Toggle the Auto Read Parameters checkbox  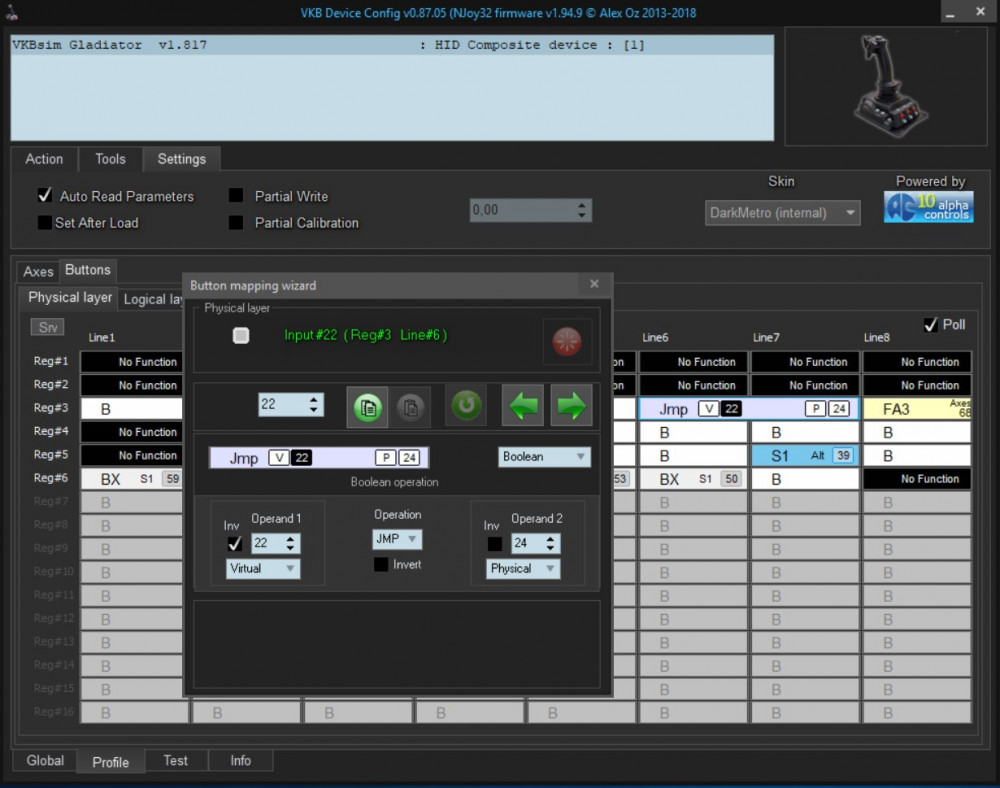[x=45, y=196]
